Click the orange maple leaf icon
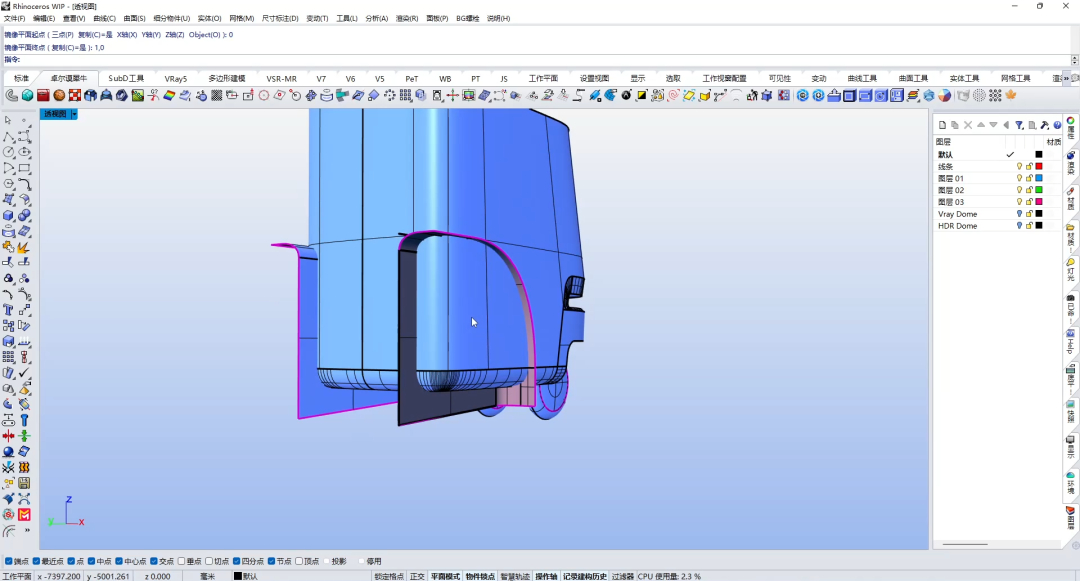This screenshot has width=1080, height=581. (1010, 96)
